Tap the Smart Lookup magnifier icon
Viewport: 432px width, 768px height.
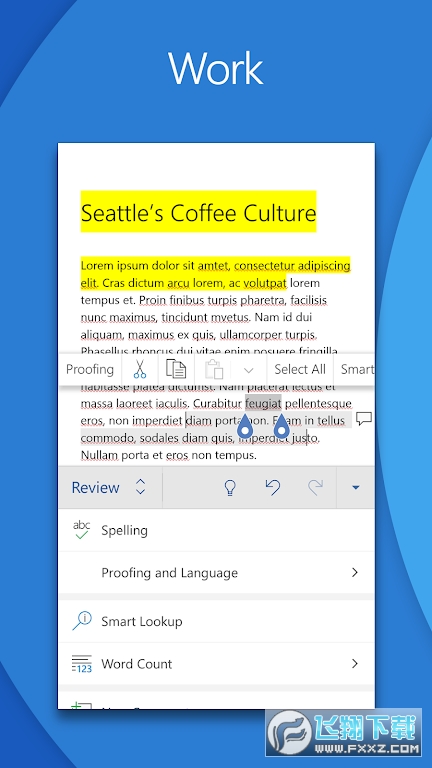coord(82,621)
